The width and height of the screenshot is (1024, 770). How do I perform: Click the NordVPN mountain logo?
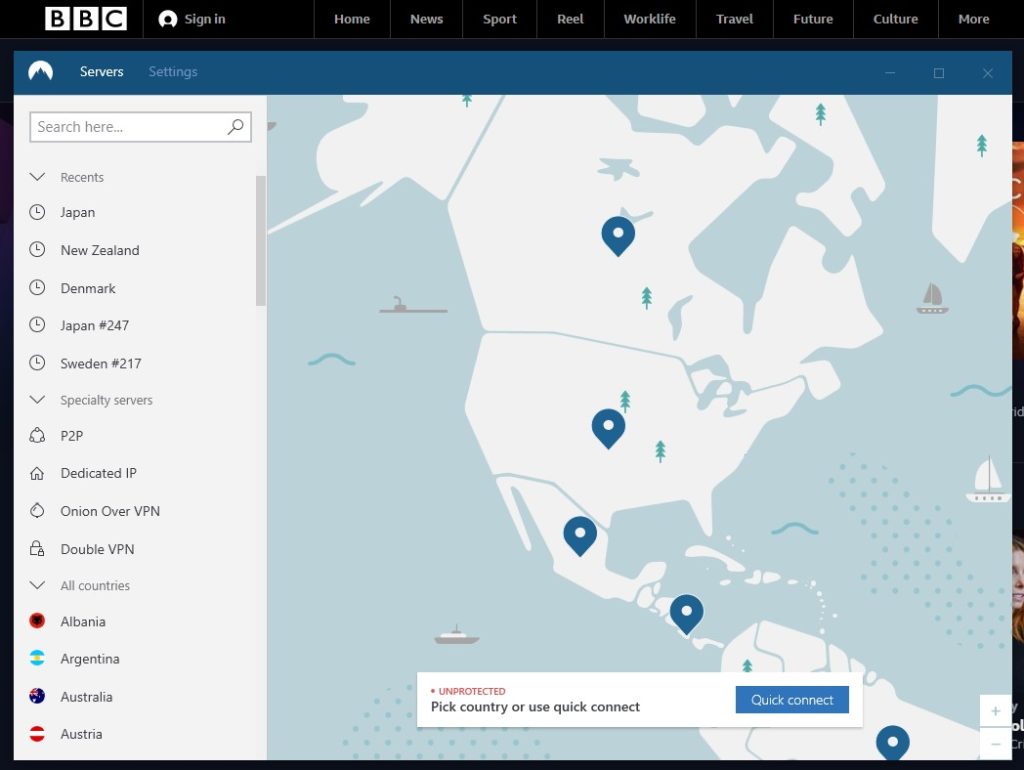40,71
